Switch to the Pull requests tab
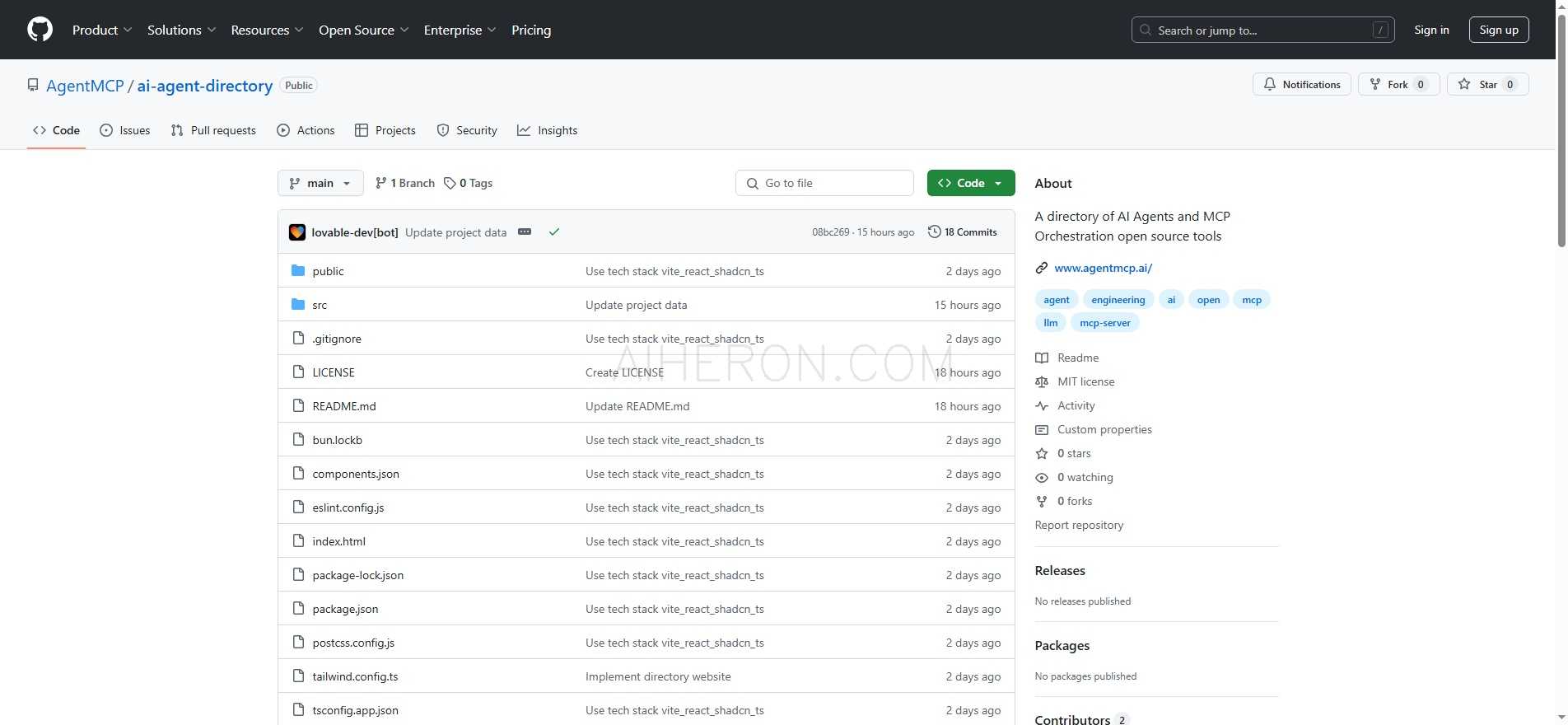Viewport: 1568px width, 725px height. click(x=213, y=130)
